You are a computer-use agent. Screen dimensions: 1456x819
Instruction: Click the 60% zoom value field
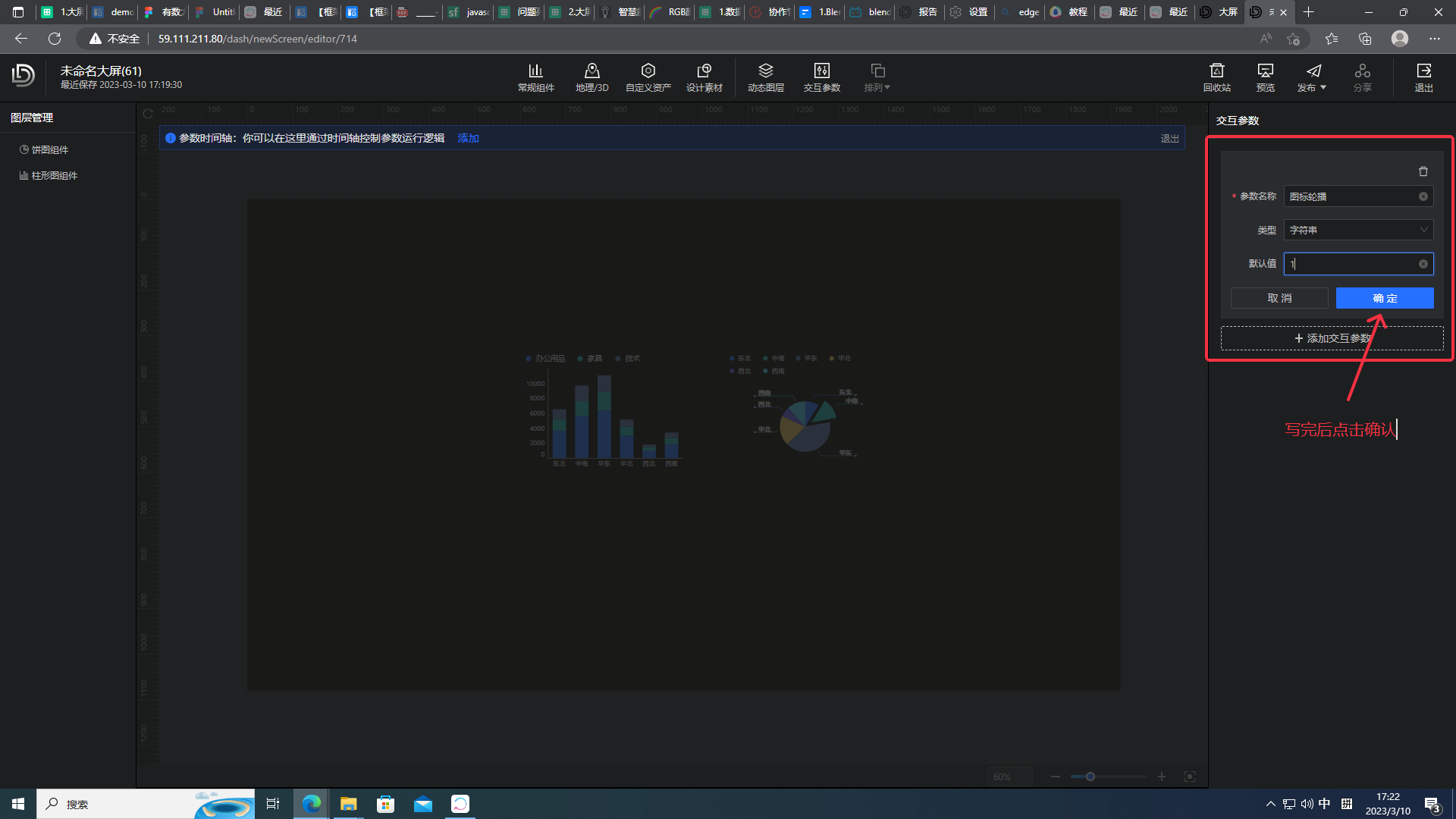point(1009,777)
